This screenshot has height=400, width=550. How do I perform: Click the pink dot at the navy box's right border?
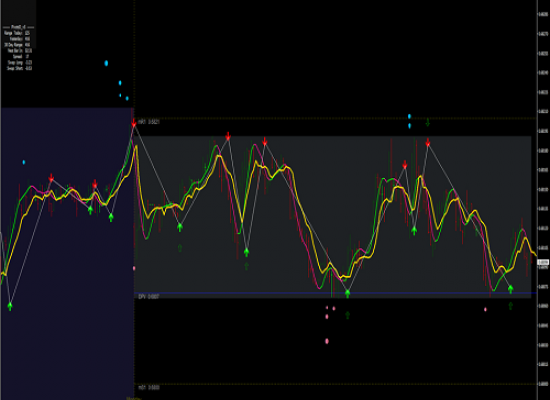click(134, 268)
